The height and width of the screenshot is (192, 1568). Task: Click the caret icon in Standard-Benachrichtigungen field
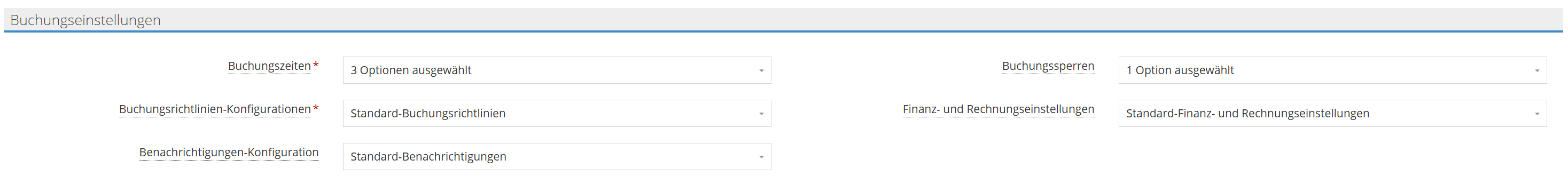pos(761,157)
